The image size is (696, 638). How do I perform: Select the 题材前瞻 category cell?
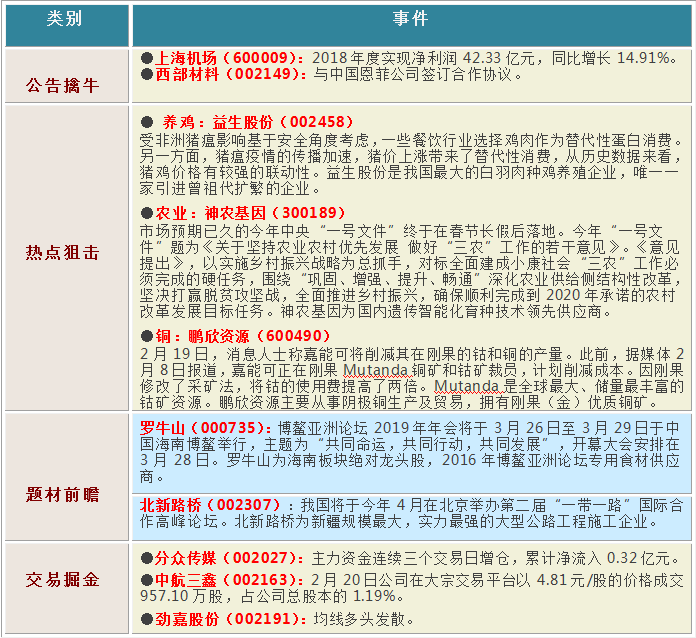pos(67,476)
